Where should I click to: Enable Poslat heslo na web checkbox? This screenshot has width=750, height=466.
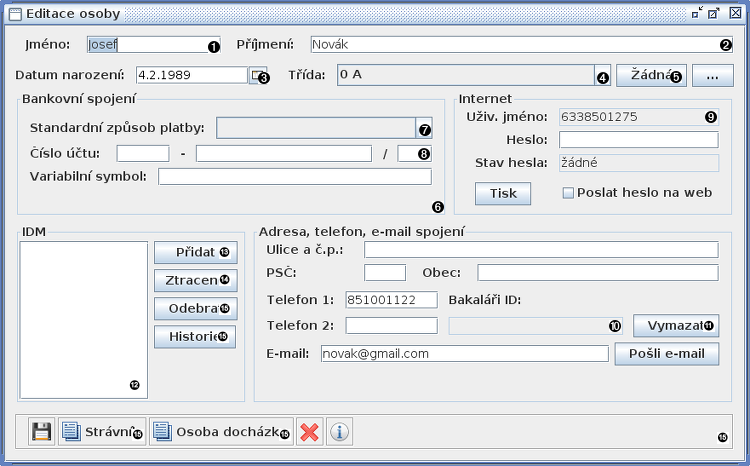click(x=568, y=193)
